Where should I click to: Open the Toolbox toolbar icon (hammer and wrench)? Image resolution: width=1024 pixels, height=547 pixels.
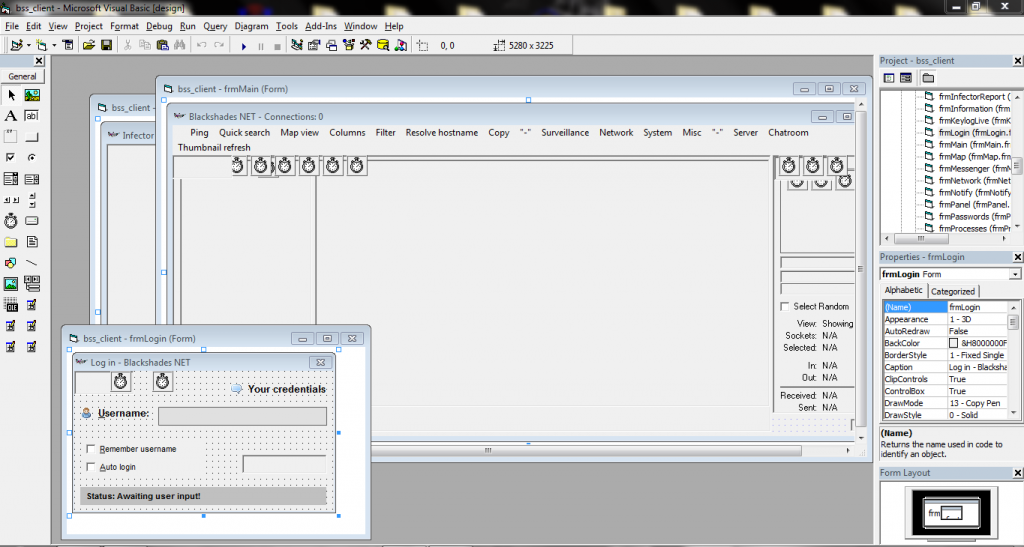366,45
